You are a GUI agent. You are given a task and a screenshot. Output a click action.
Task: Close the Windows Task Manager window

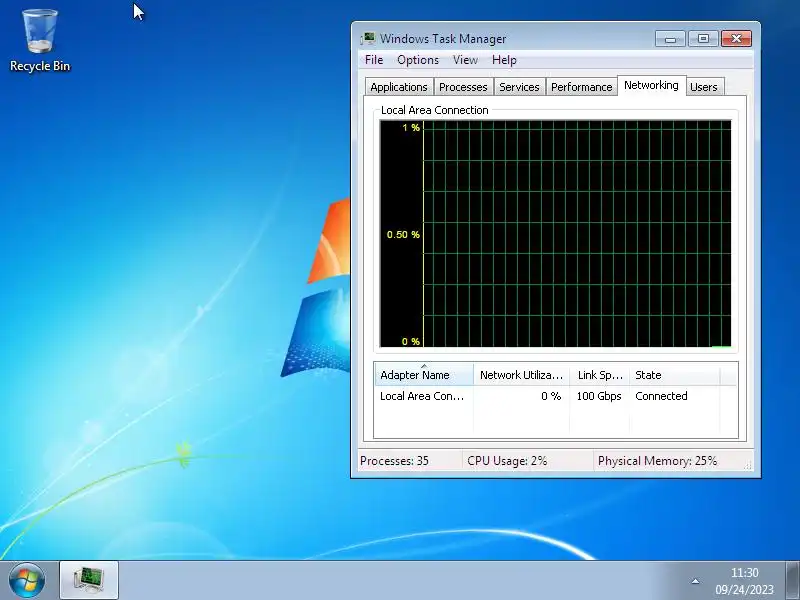click(736, 39)
